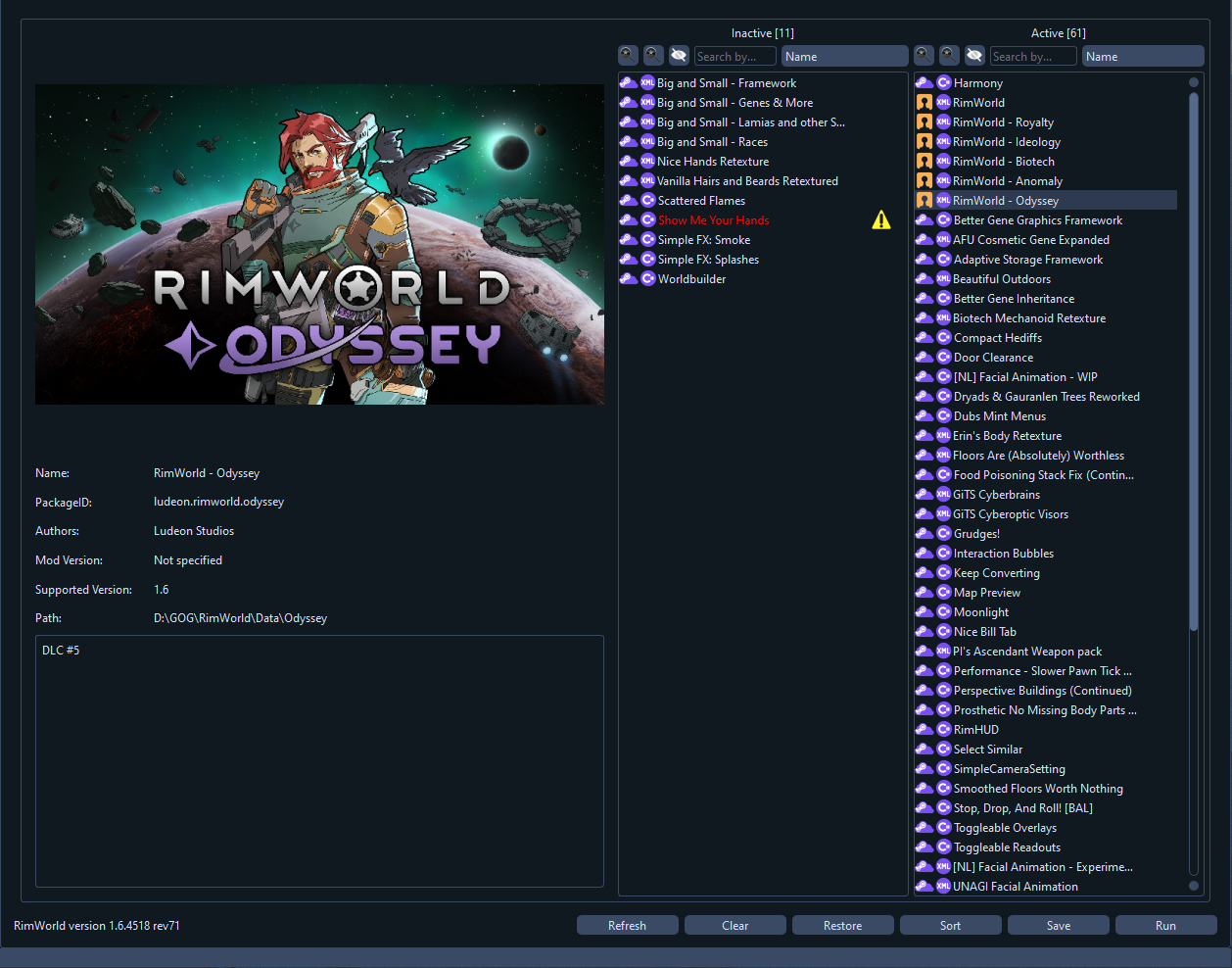Viewport: 1232px width, 968px height.
Task: Click the Active mods list scrollbar
Action: (x=1193, y=363)
